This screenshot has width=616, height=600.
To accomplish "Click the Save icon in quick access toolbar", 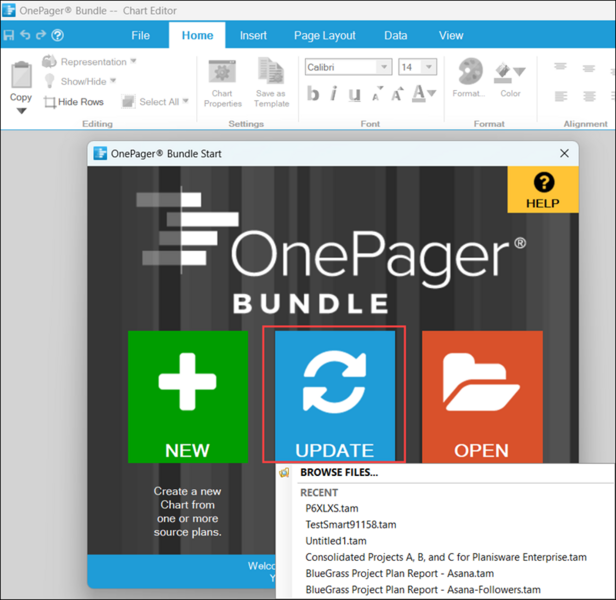I will pos(9,35).
